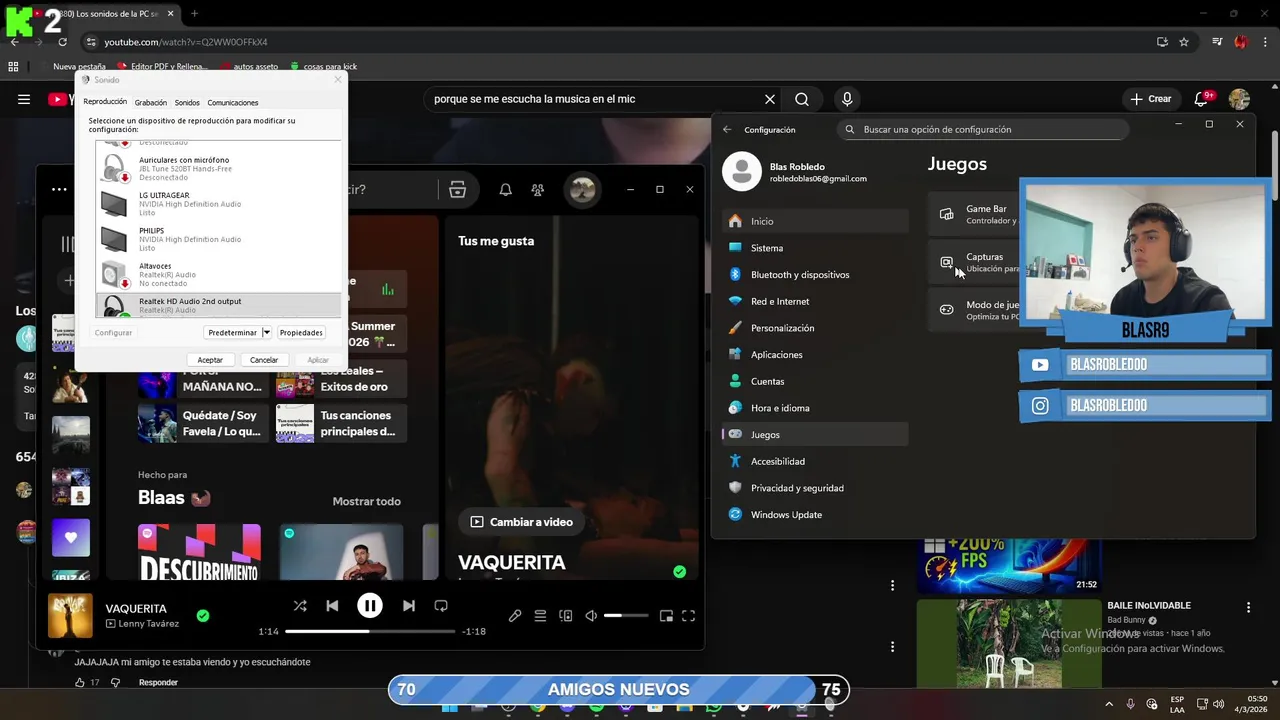Open the VAQUERITA album art thumbnail

pos(70,615)
